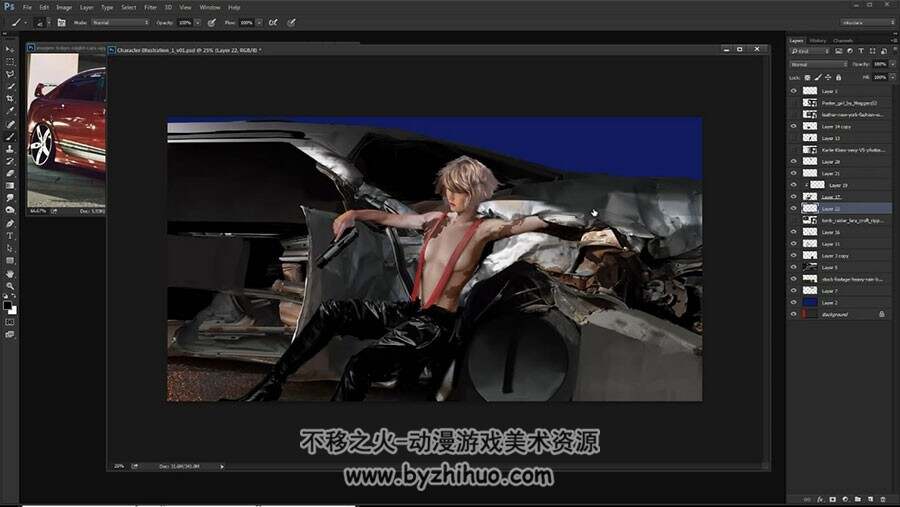Click the Layer 2 blue thumbnail
This screenshot has height=507, width=900.
[810, 302]
